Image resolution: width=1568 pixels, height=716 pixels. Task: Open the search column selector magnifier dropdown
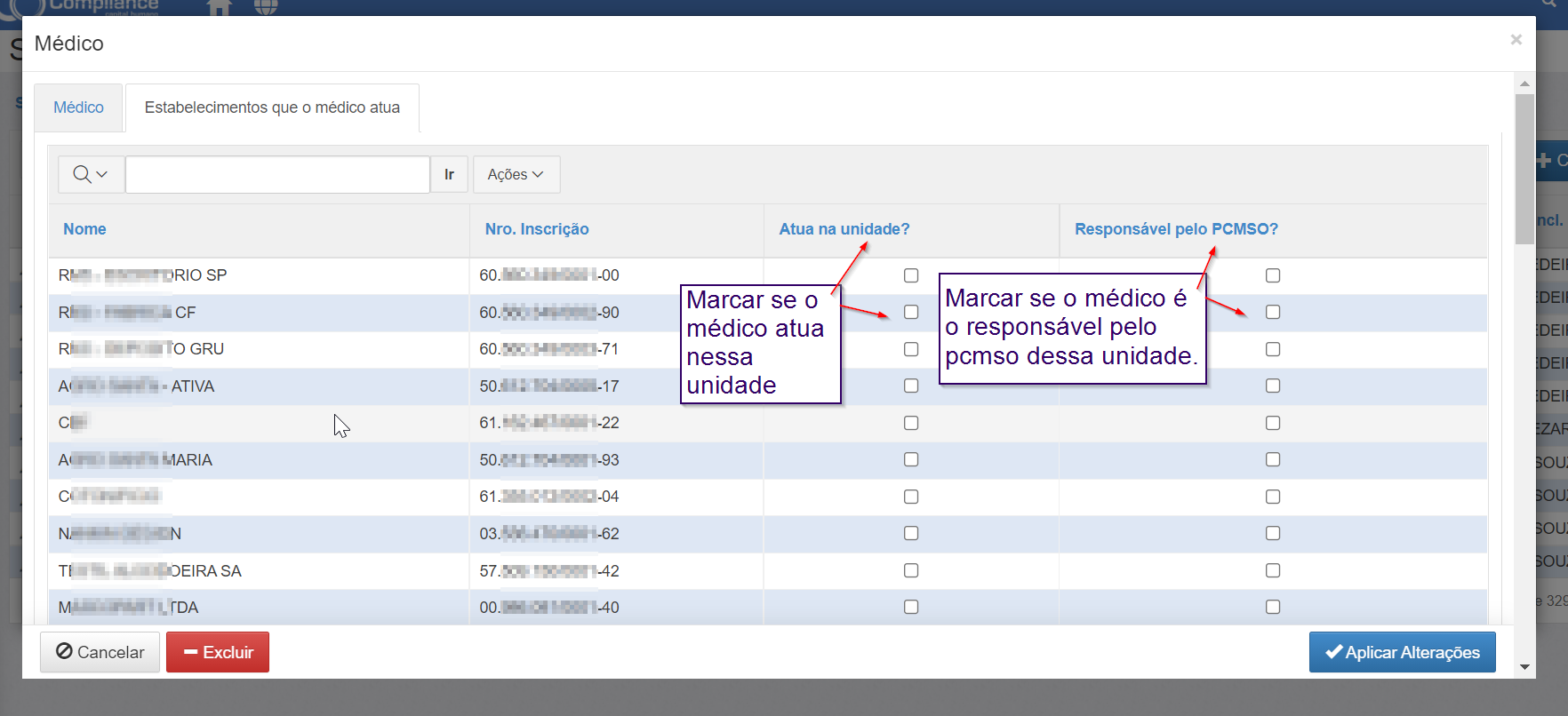[90, 174]
